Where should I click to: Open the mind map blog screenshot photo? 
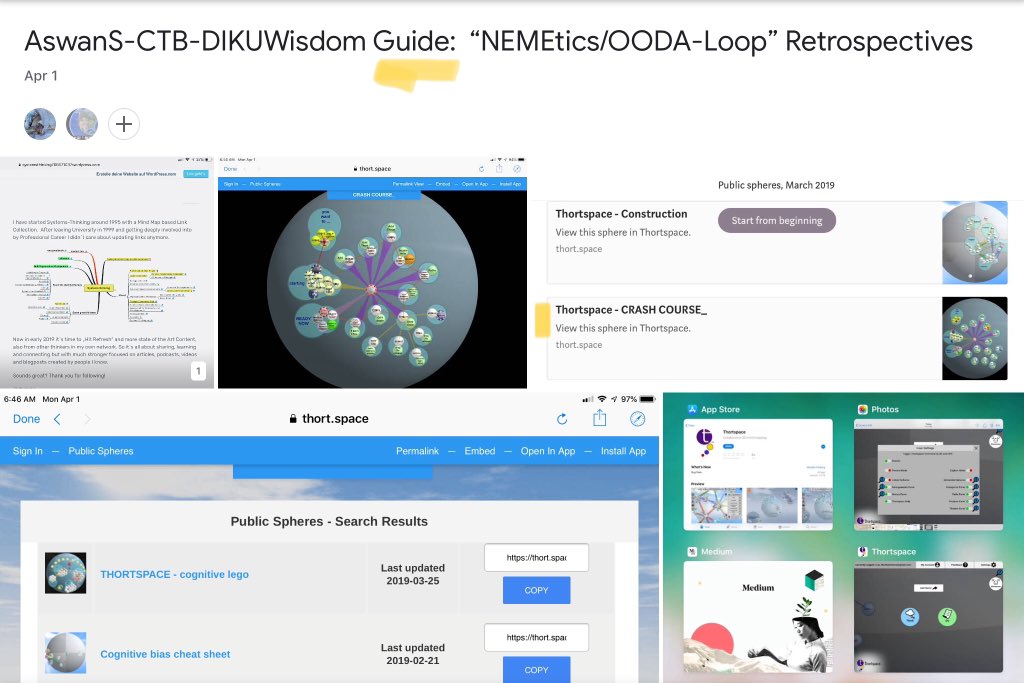tap(106, 272)
